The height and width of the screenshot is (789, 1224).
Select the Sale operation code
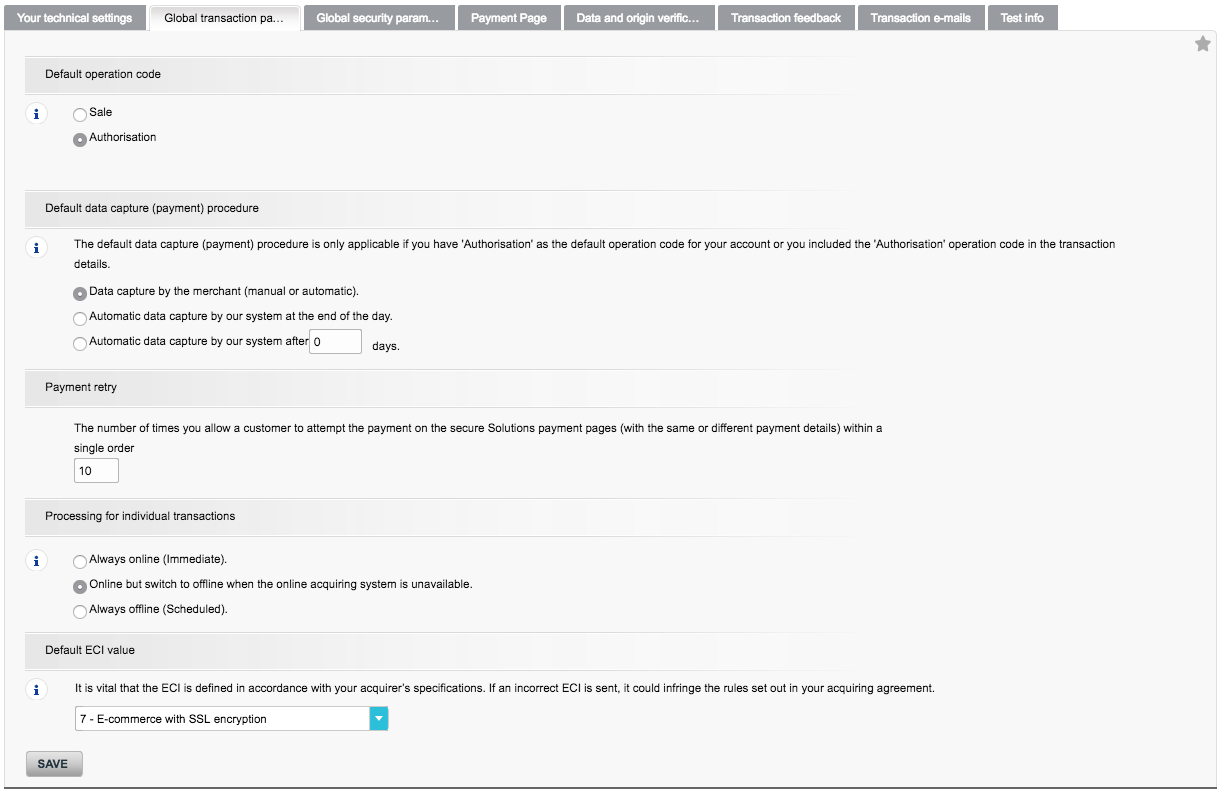click(79, 114)
